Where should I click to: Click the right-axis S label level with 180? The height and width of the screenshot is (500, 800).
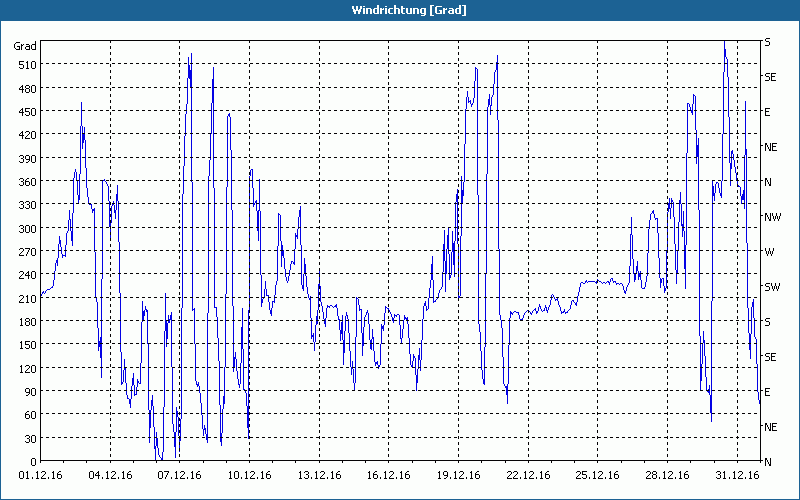767,322
